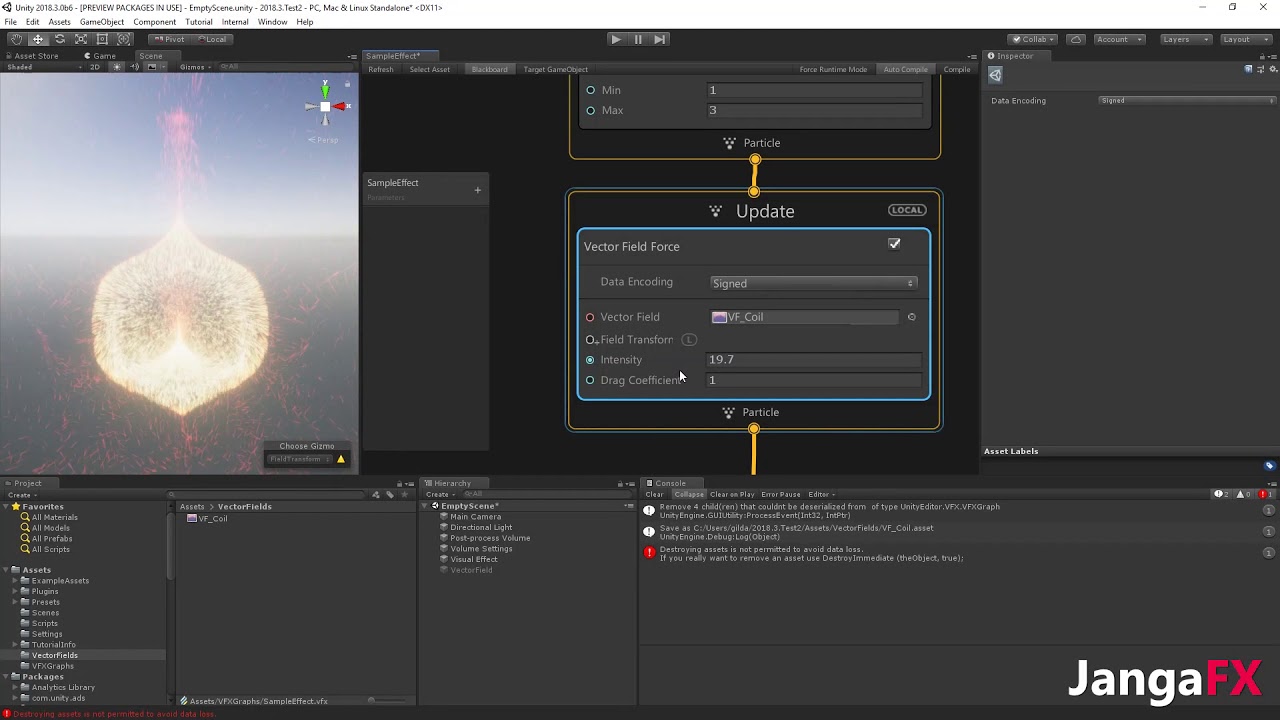This screenshot has width=1280, height=720.
Task: Open the Inspector Data Encoding dropdown
Action: tap(1187, 101)
